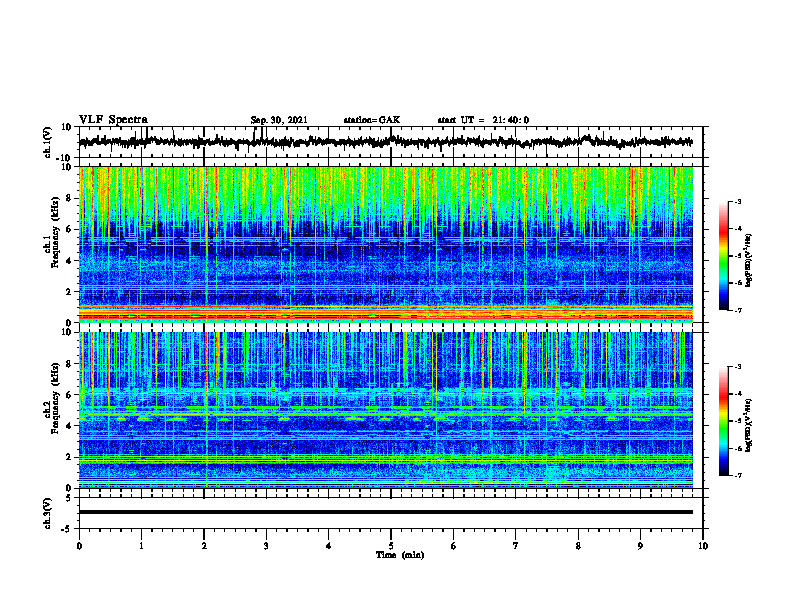The width and height of the screenshot is (792, 612).
Task: Click time axis tick label "3"
Action: [x=266, y=546]
